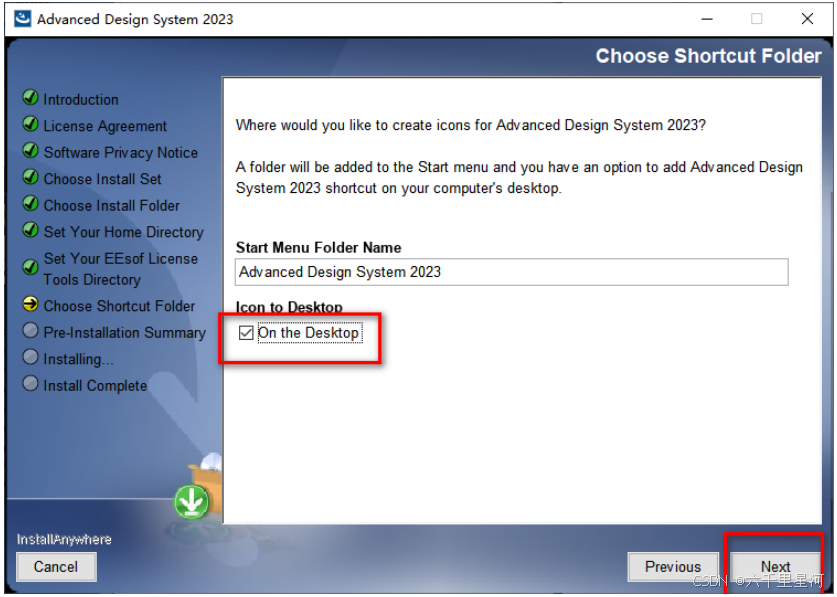Cancel the installation
The height and width of the screenshot is (597, 837).
[55, 567]
